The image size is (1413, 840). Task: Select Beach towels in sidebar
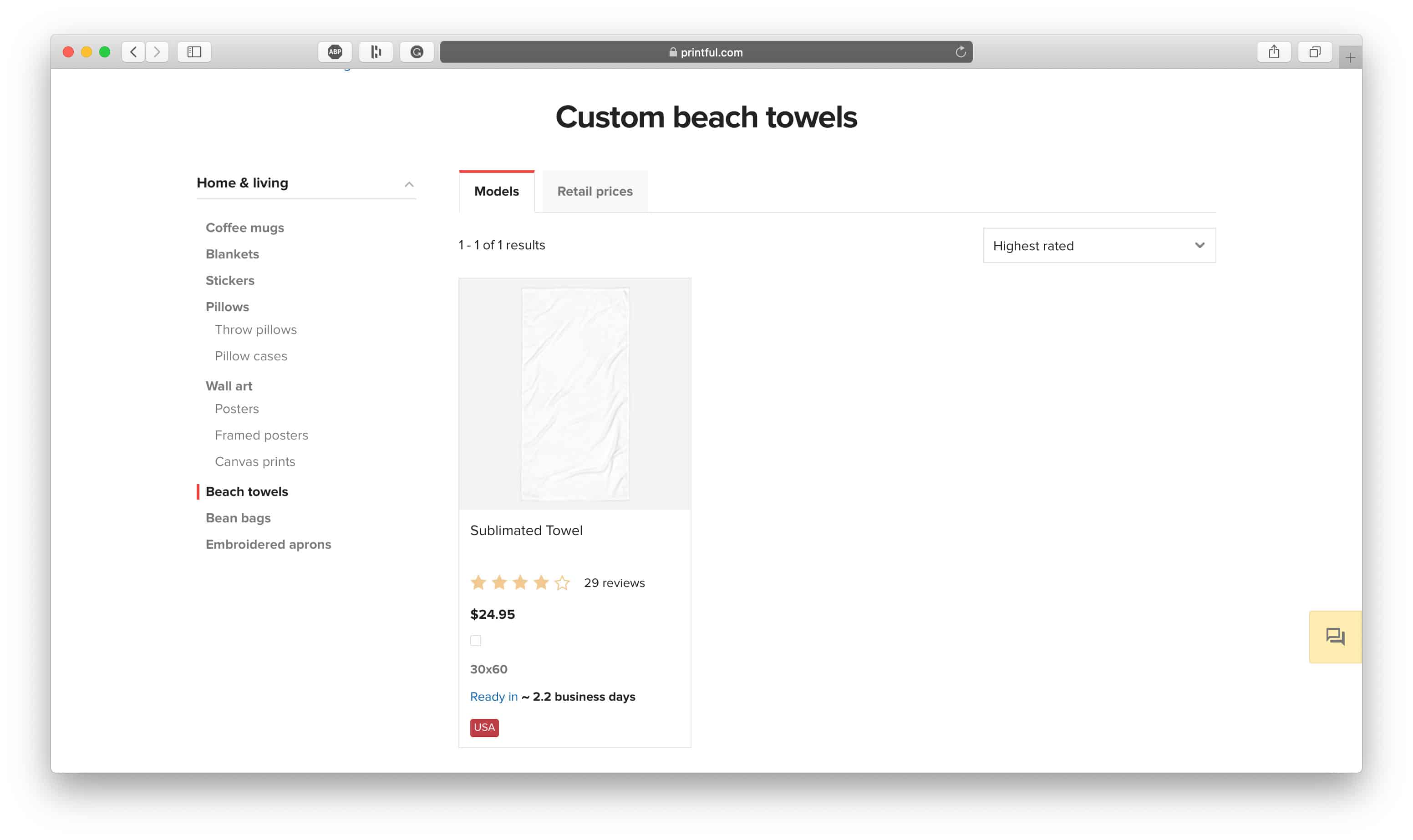pyautogui.click(x=247, y=491)
